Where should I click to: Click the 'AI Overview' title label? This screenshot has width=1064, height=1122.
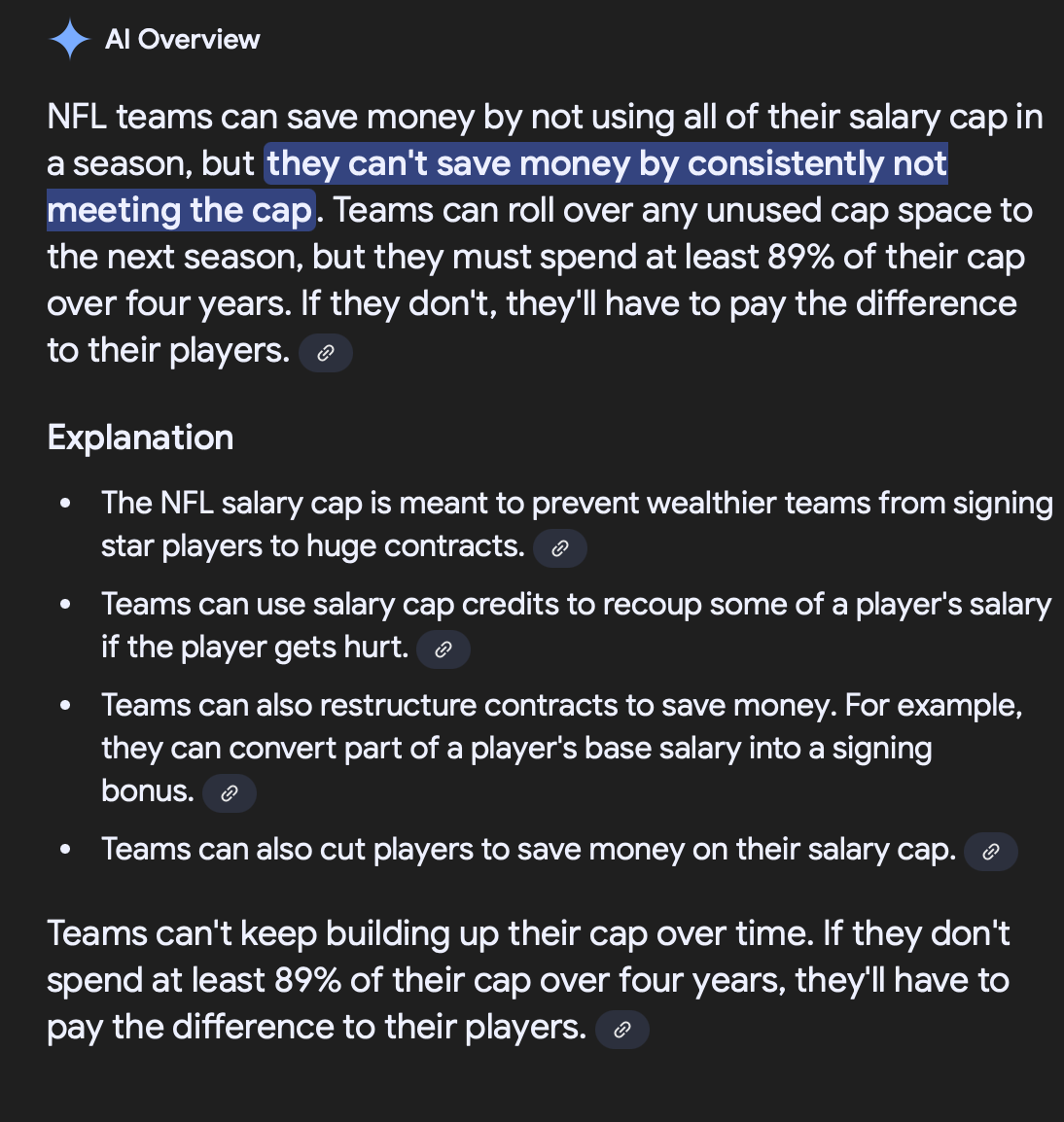[183, 40]
